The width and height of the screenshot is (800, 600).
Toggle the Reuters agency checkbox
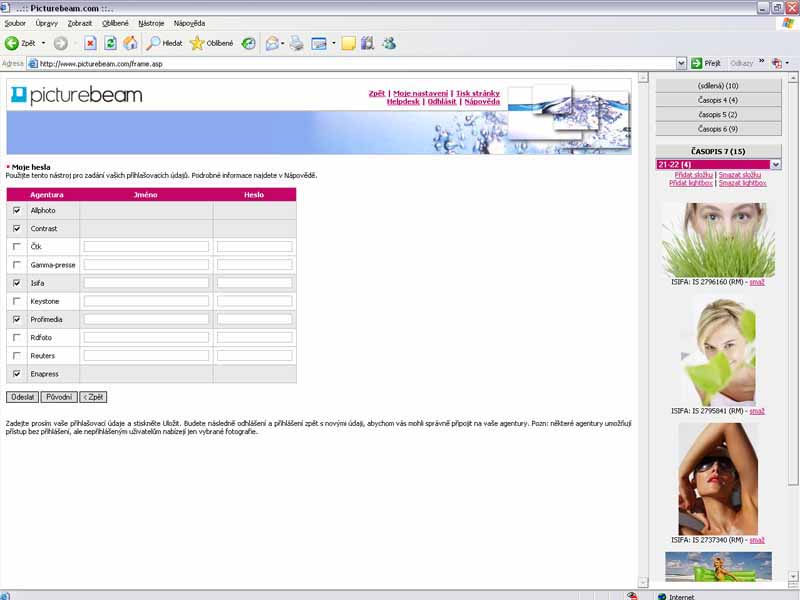tap(16, 355)
